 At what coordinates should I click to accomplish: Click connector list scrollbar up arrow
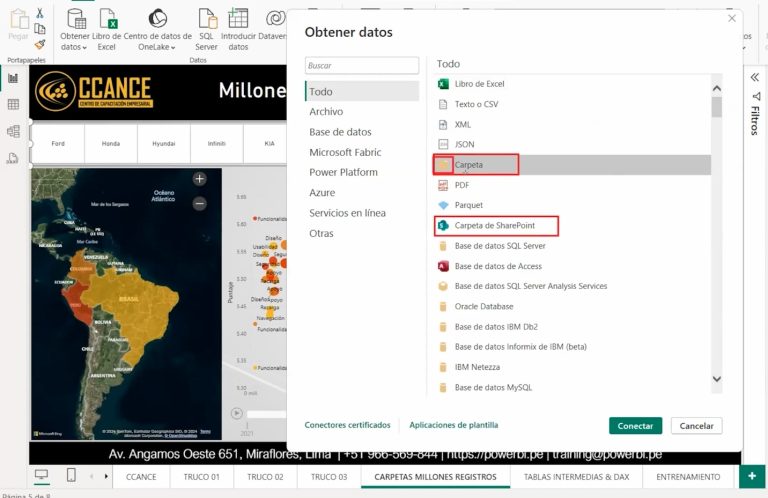(x=717, y=89)
